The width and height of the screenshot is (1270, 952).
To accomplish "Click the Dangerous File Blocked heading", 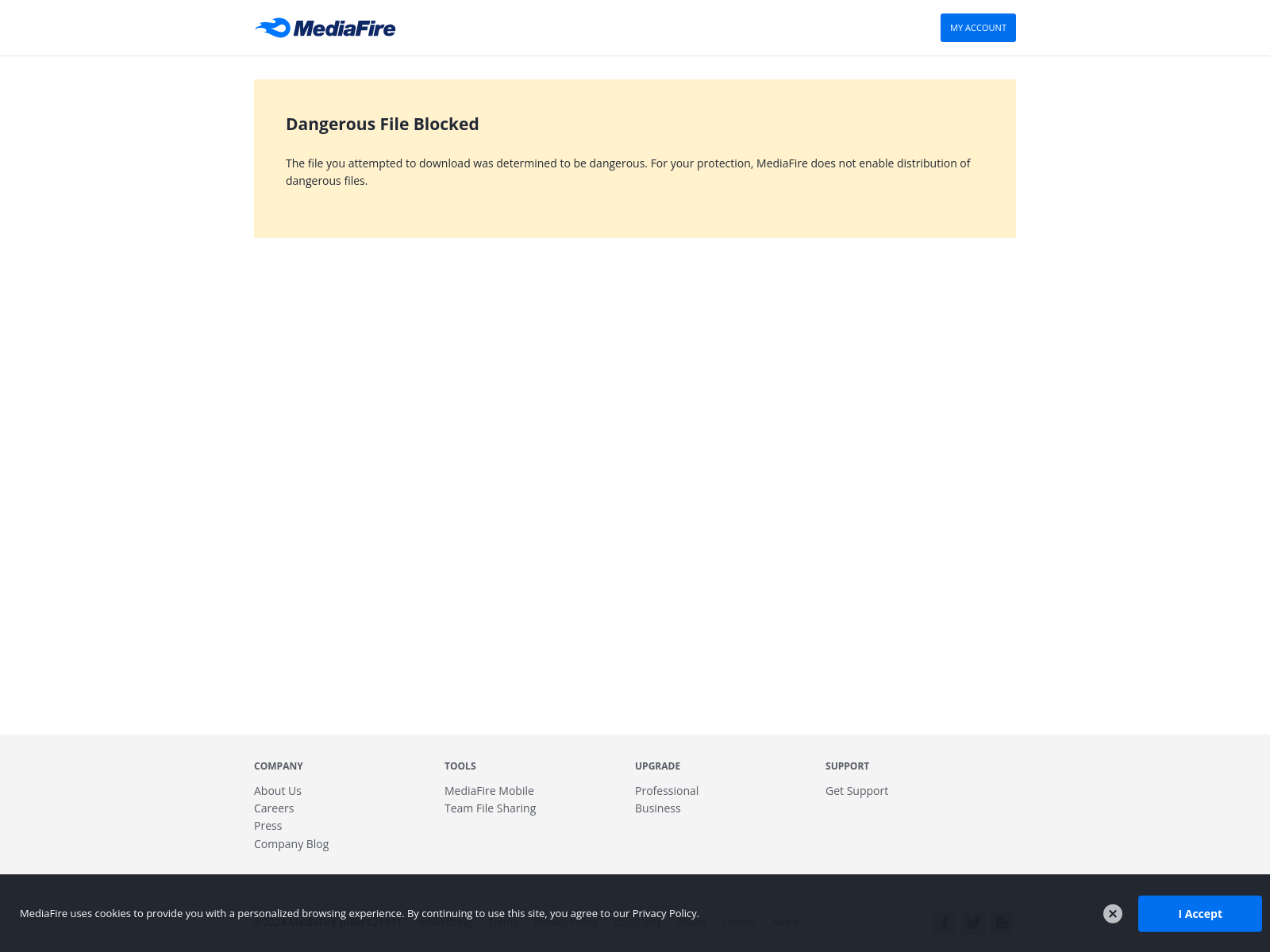I will tap(383, 125).
